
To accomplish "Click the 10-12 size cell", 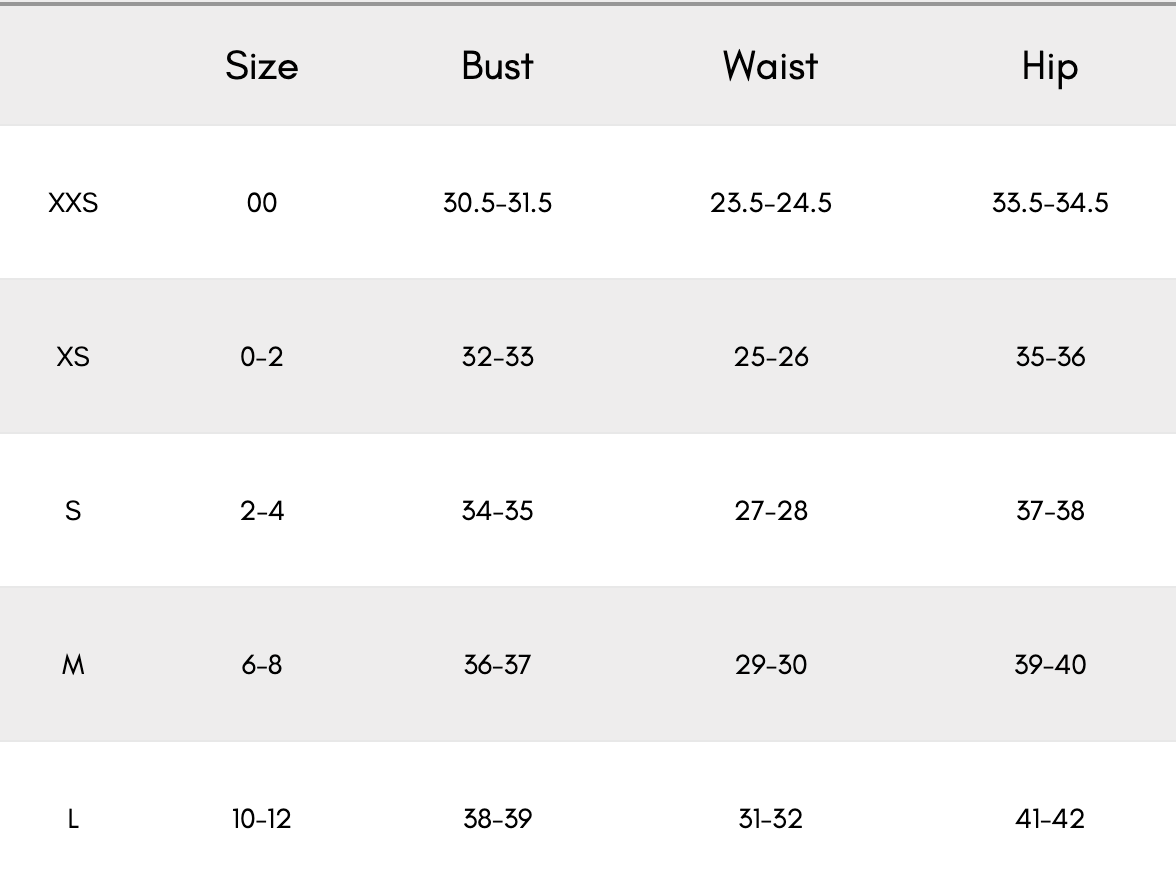I will (x=261, y=819).
